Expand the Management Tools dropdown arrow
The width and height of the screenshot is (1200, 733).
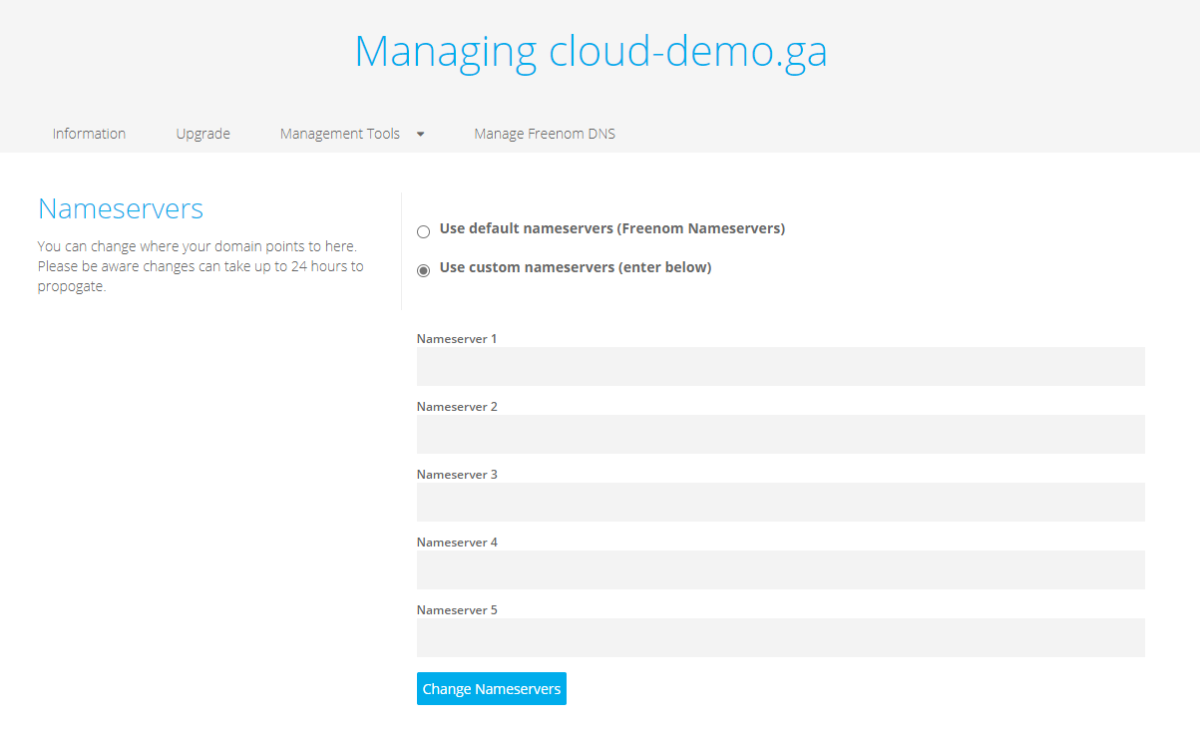coord(420,134)
